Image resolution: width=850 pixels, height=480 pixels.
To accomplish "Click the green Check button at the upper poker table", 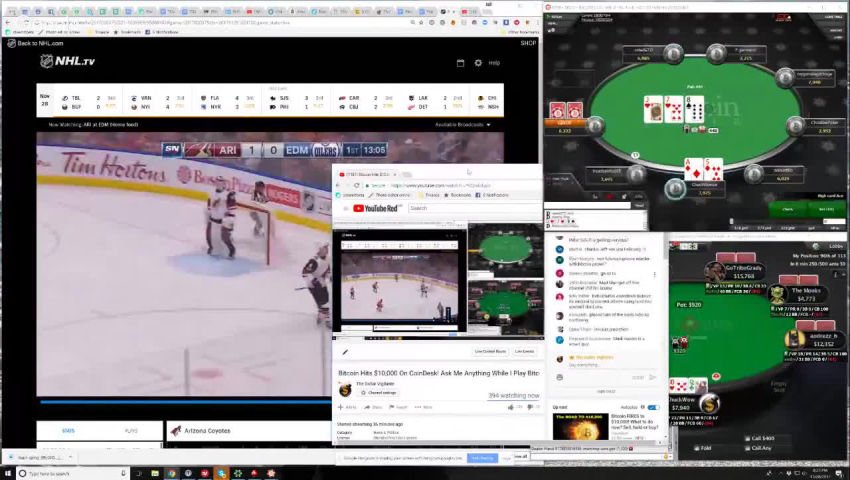I will (x=788, y=209).
